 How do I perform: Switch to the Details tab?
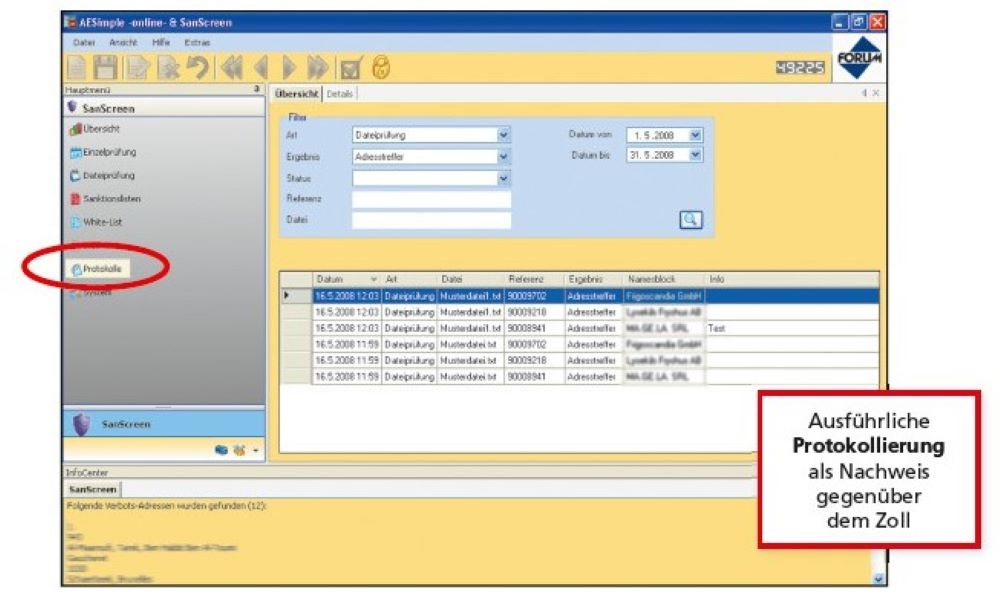[x=339, y=94]
